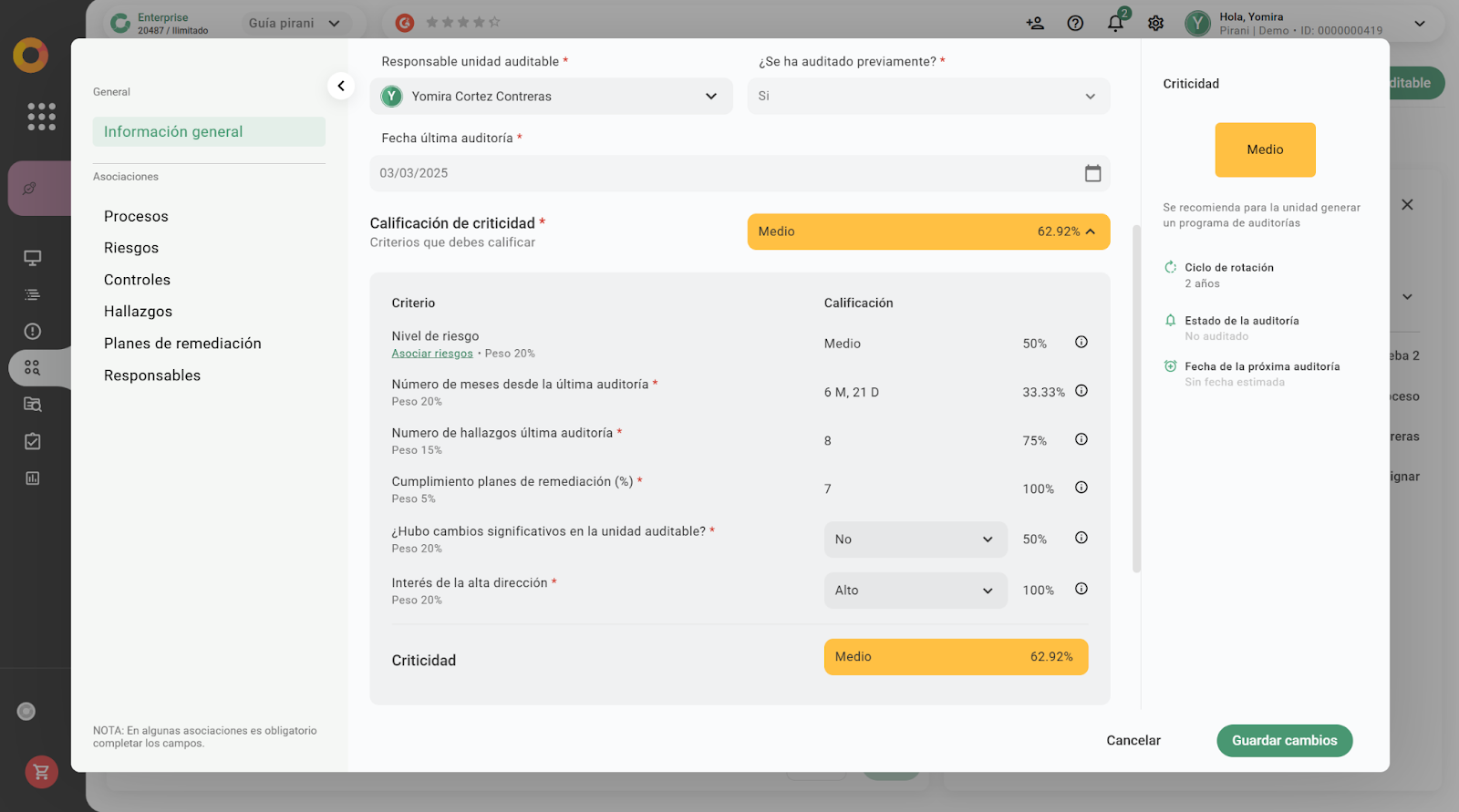Screen dimensions: 1459x812
Task: Collapse the side panel with the chevron arrow
Action: [341, 86]
